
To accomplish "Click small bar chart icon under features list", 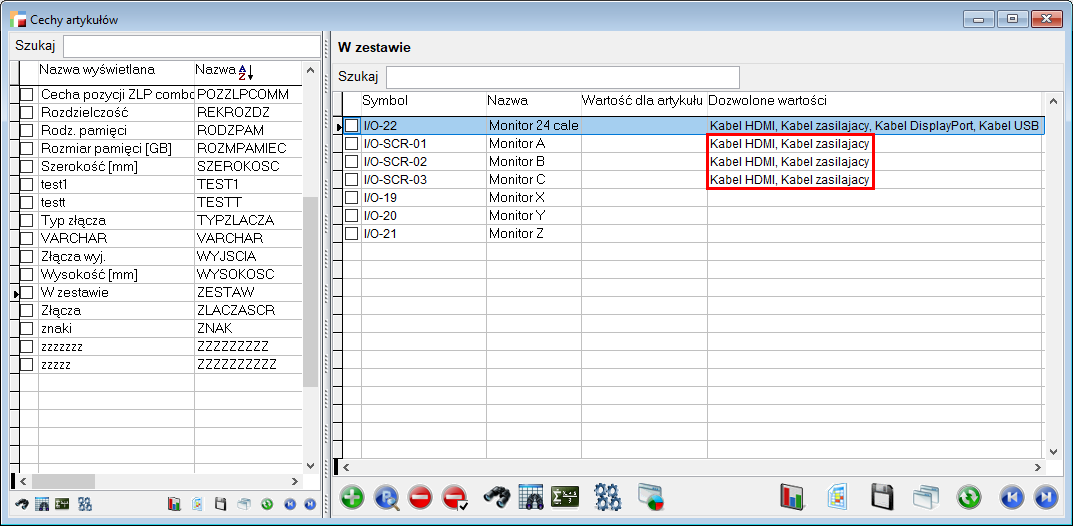I will coord(174,504).
